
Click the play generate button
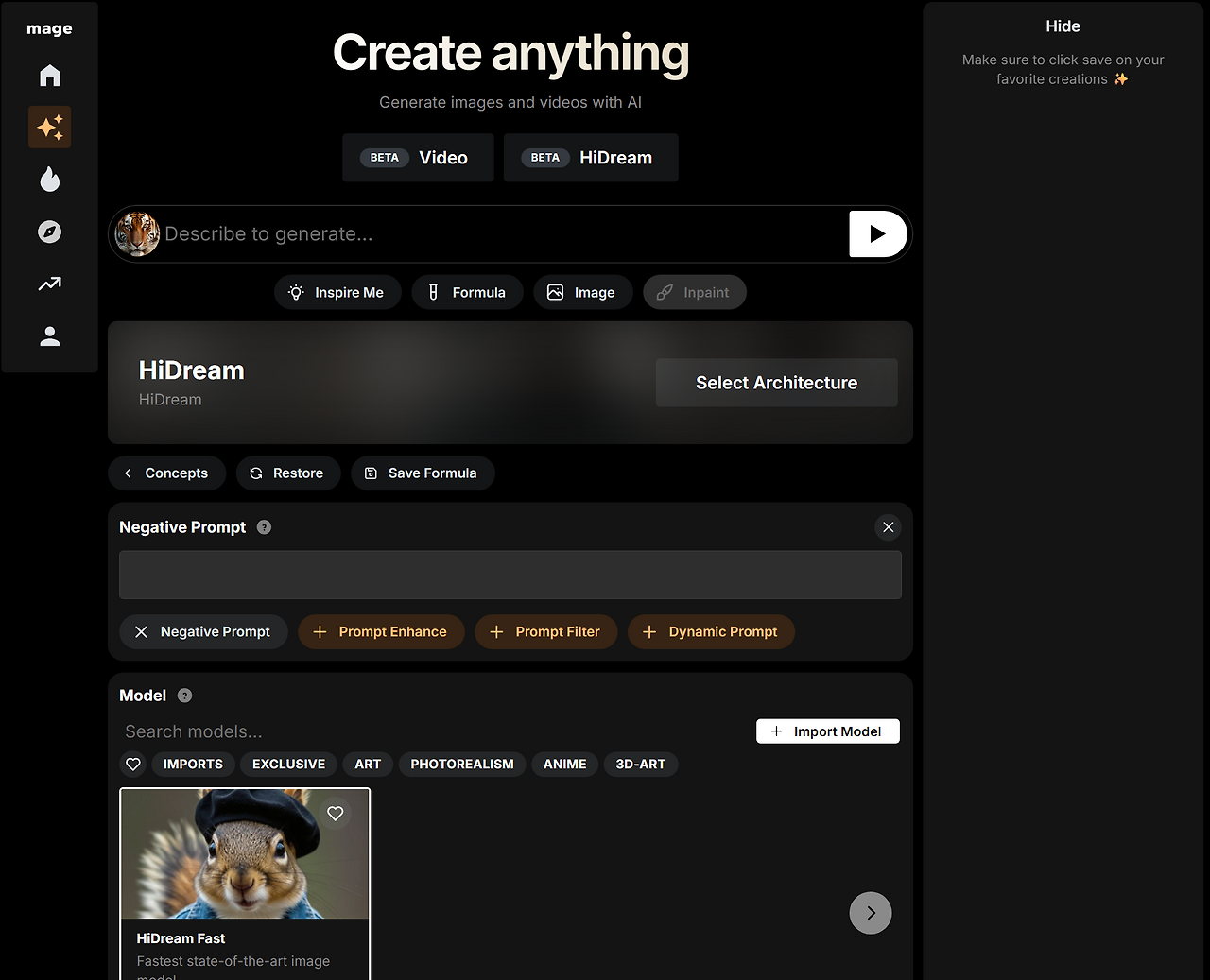click(878, 234)
